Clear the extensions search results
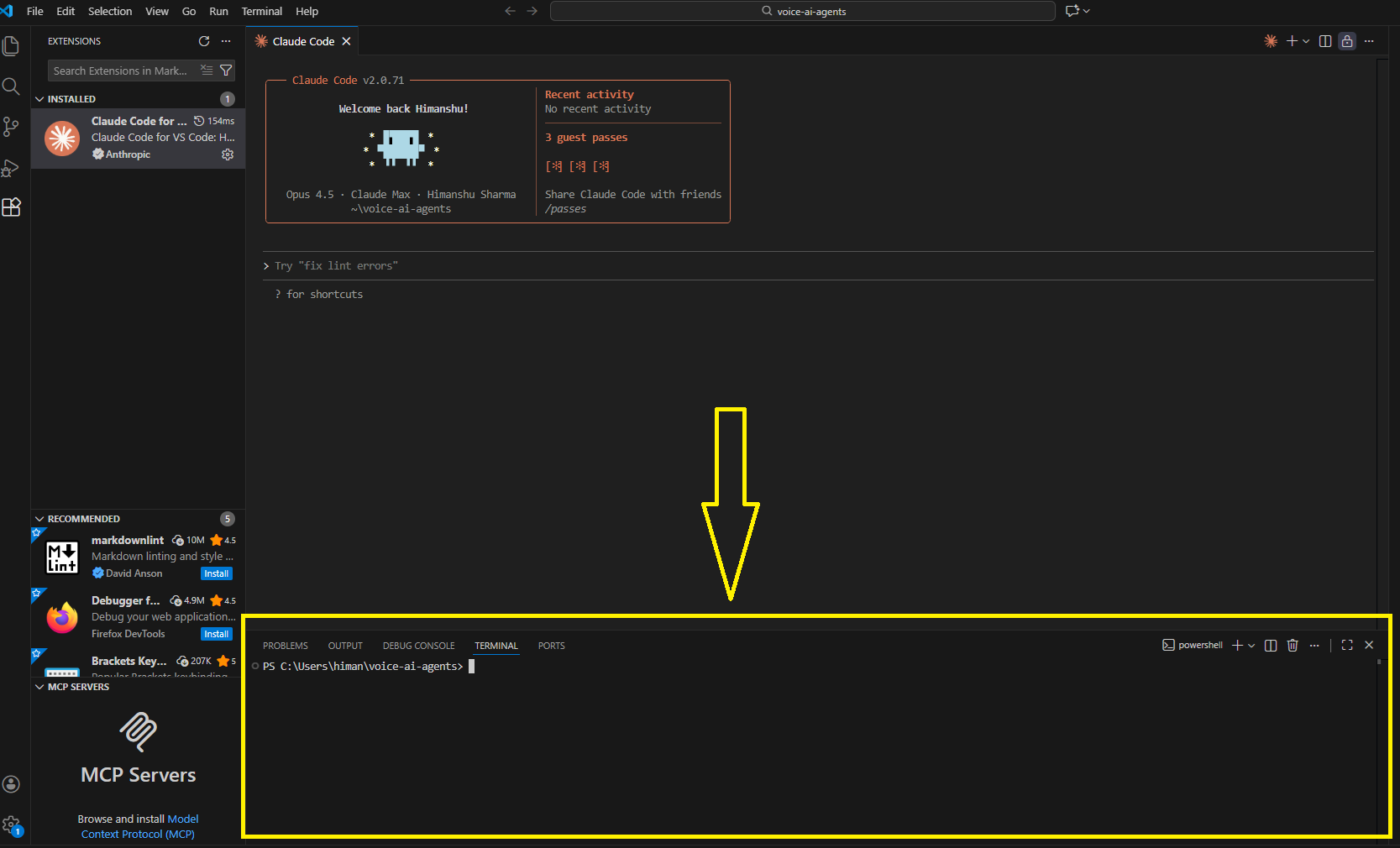Viewport: 1400px width, 848px height. [x=207, y=71]
